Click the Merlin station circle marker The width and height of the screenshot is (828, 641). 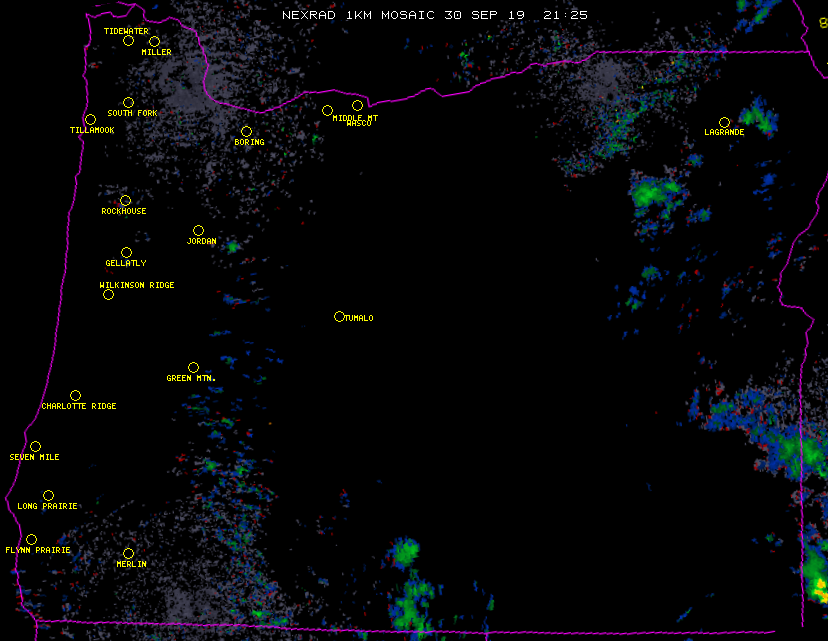pyautogui.click(x=128, y=553)
